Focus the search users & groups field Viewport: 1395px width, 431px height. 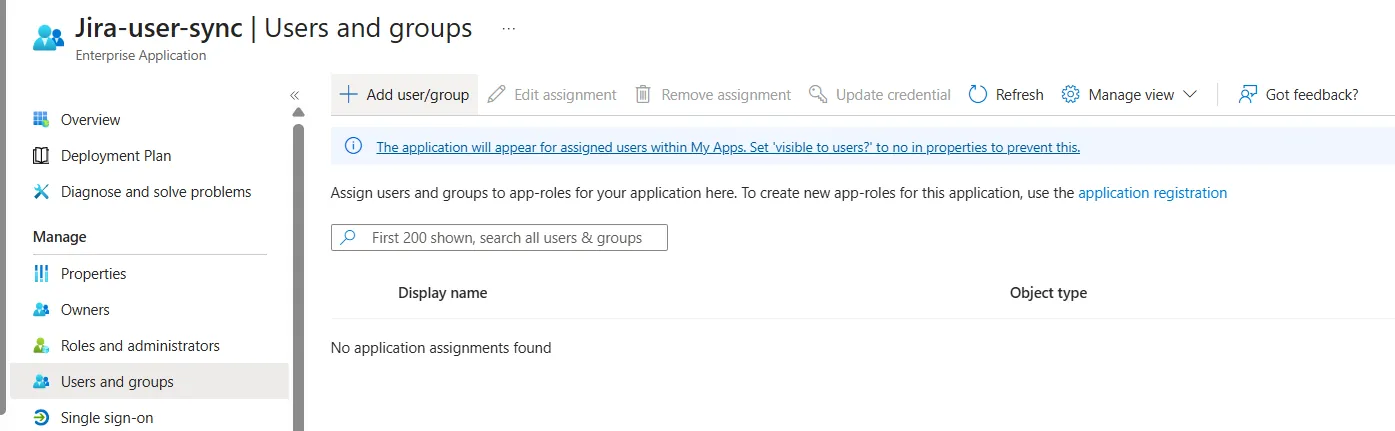tap(499, 238)
